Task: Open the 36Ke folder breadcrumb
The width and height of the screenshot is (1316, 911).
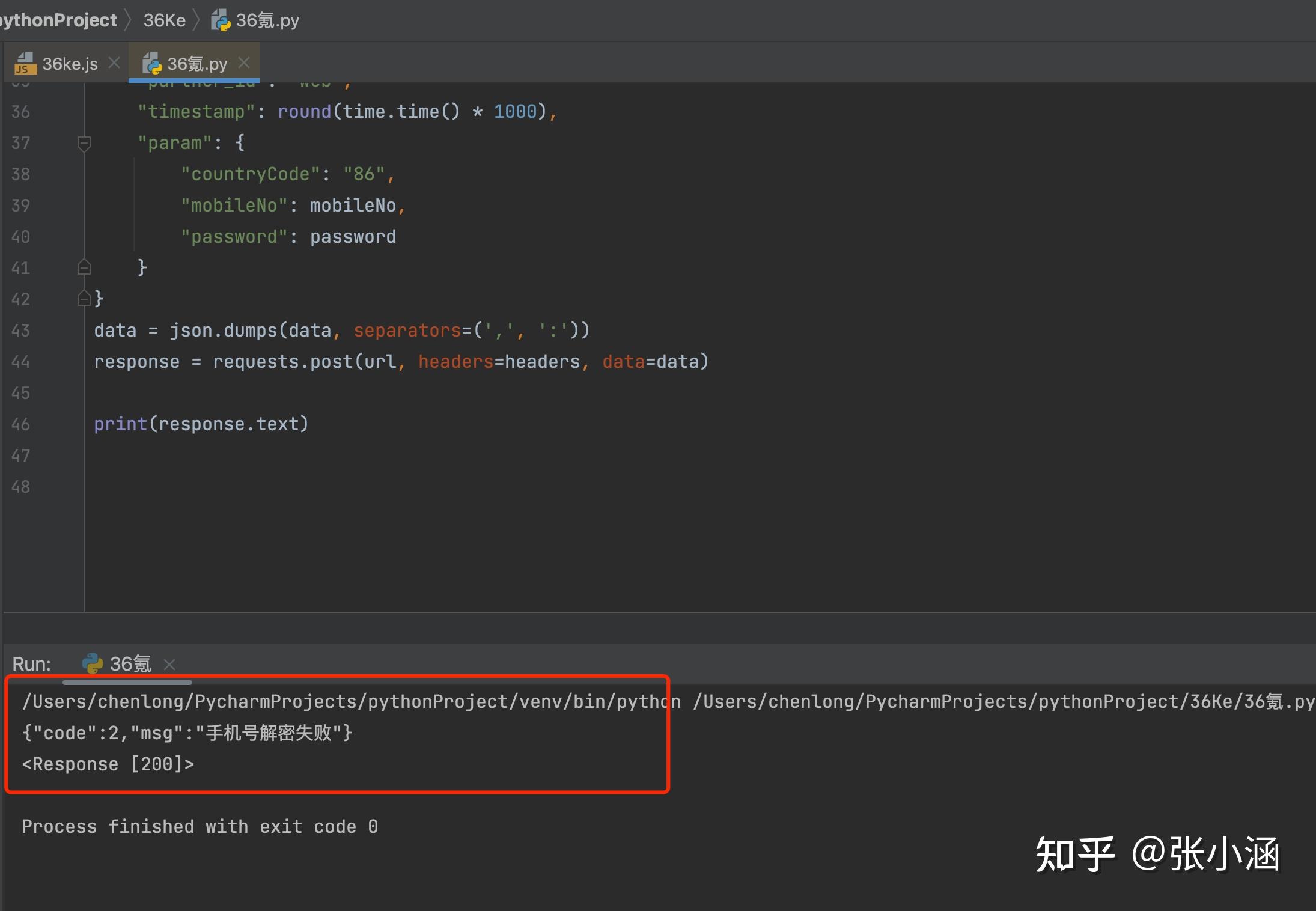Action: (x=164, y=20)
